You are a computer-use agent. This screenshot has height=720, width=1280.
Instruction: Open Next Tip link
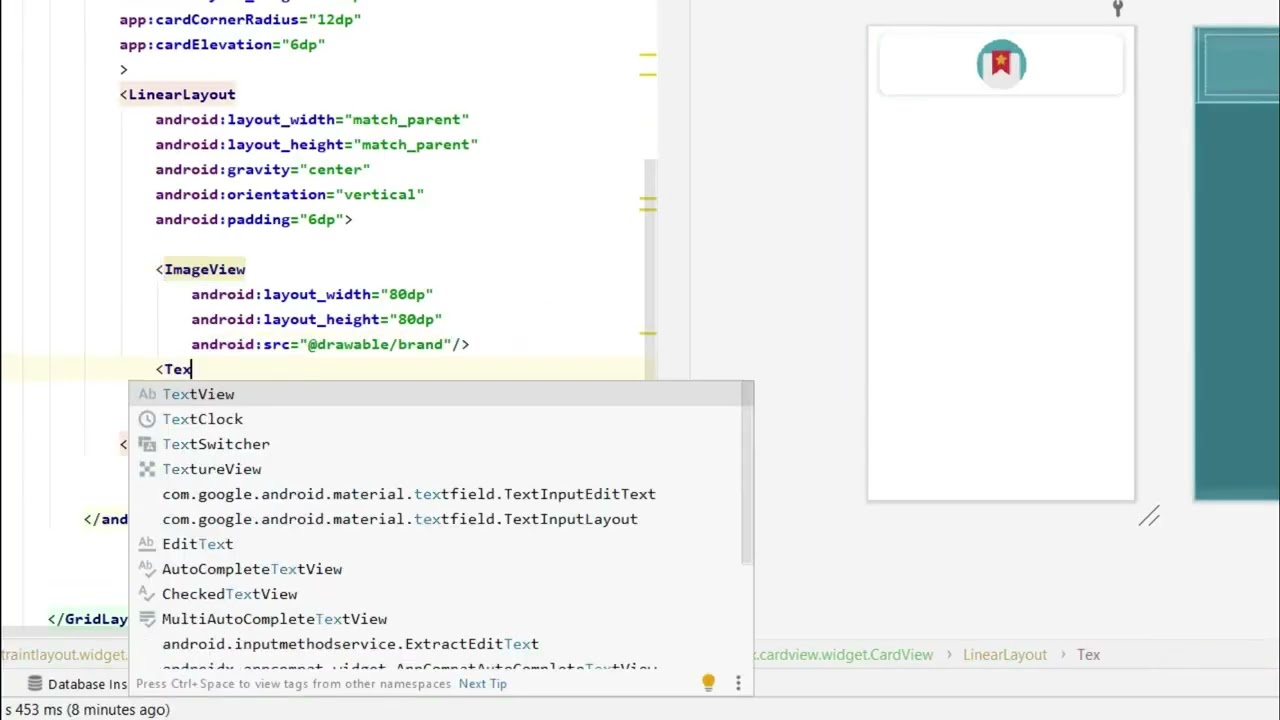(483, 684)
